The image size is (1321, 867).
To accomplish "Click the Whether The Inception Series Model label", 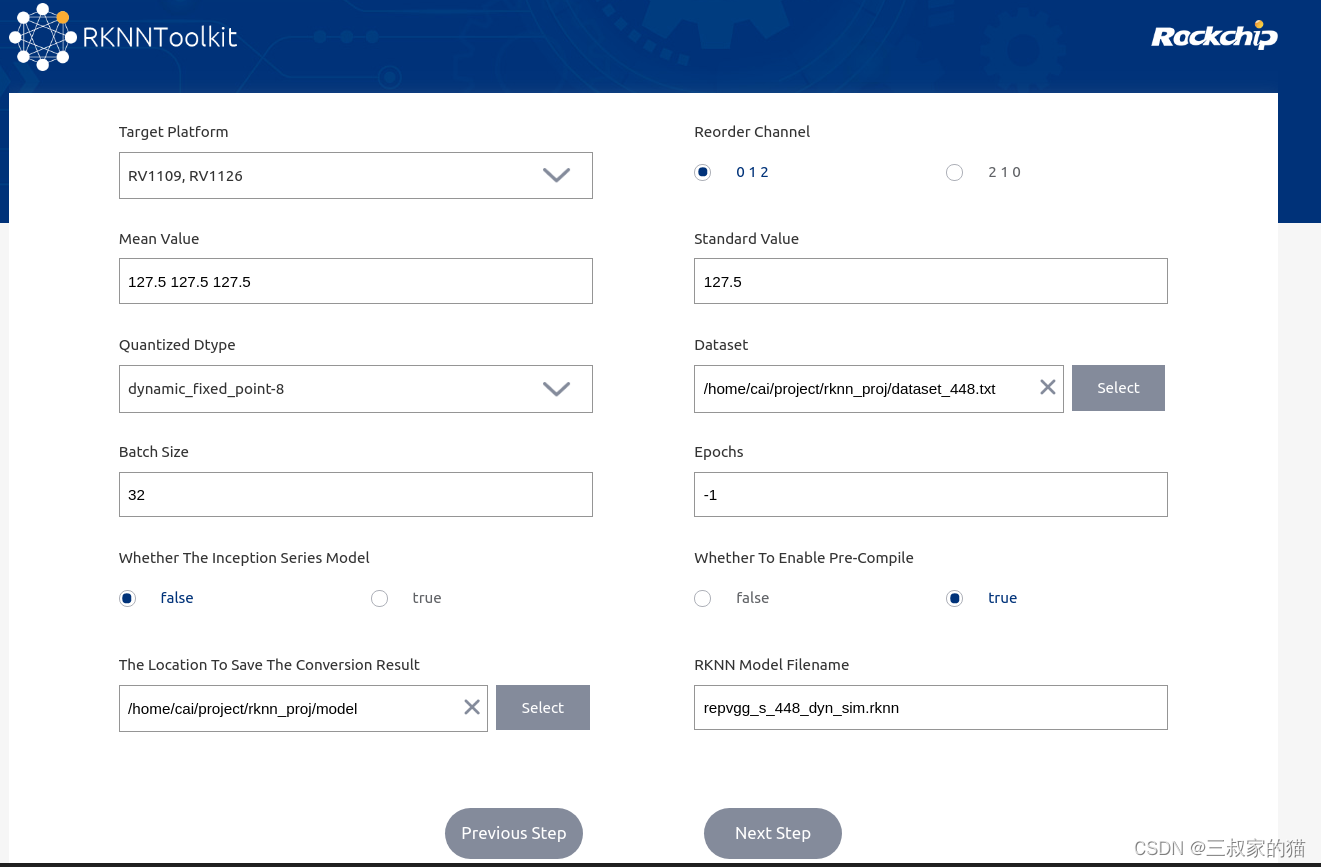I will click(244, 558).
